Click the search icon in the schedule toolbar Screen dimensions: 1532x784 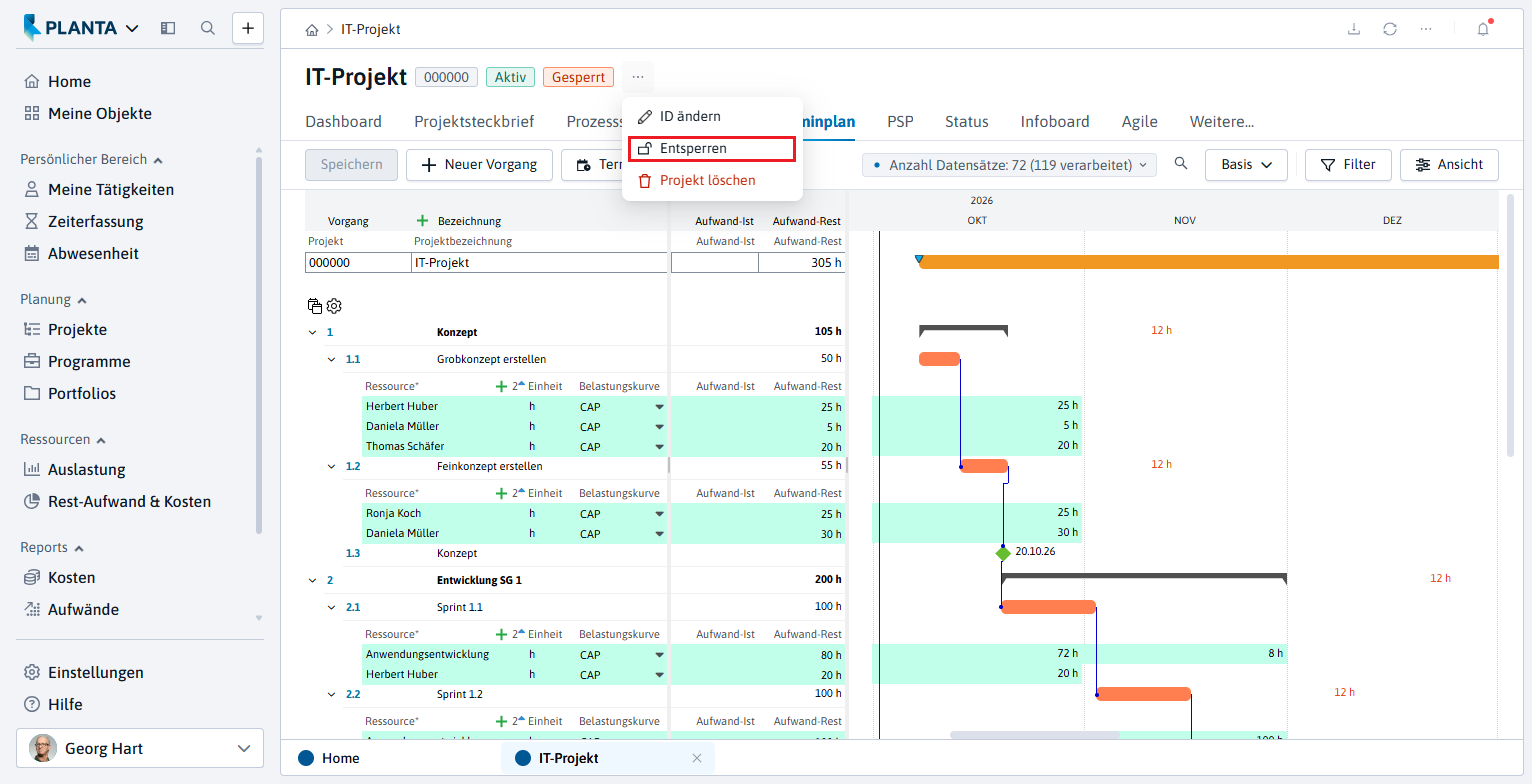pyautogui.click(x=1181, y=164)
